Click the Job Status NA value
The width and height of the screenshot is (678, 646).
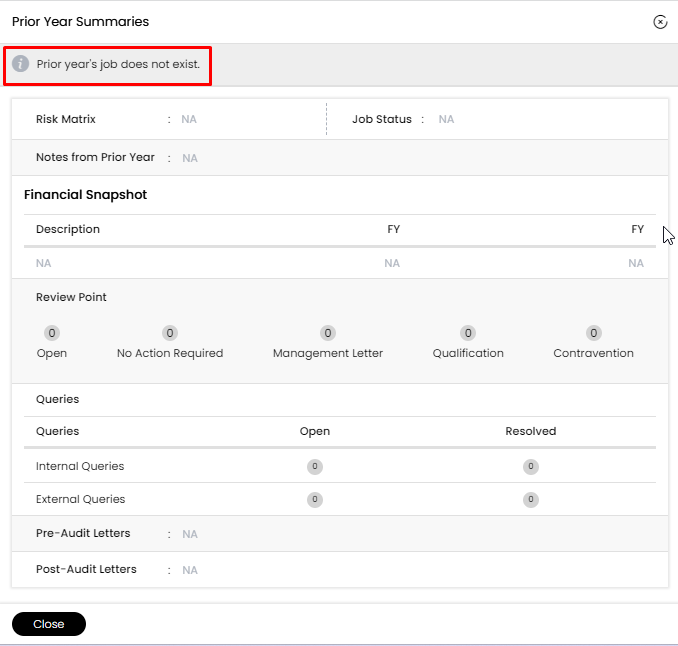pyautogui.click(x=446, y=119)
